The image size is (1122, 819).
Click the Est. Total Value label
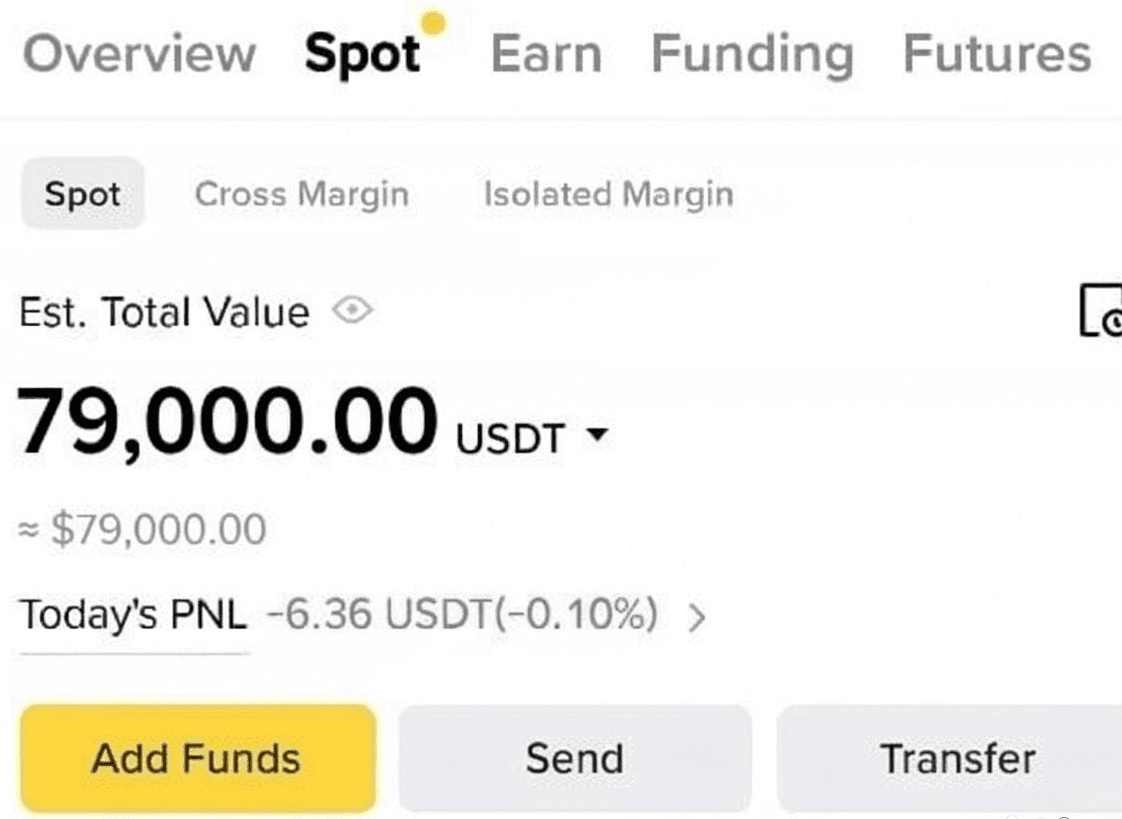coord(165,313)
